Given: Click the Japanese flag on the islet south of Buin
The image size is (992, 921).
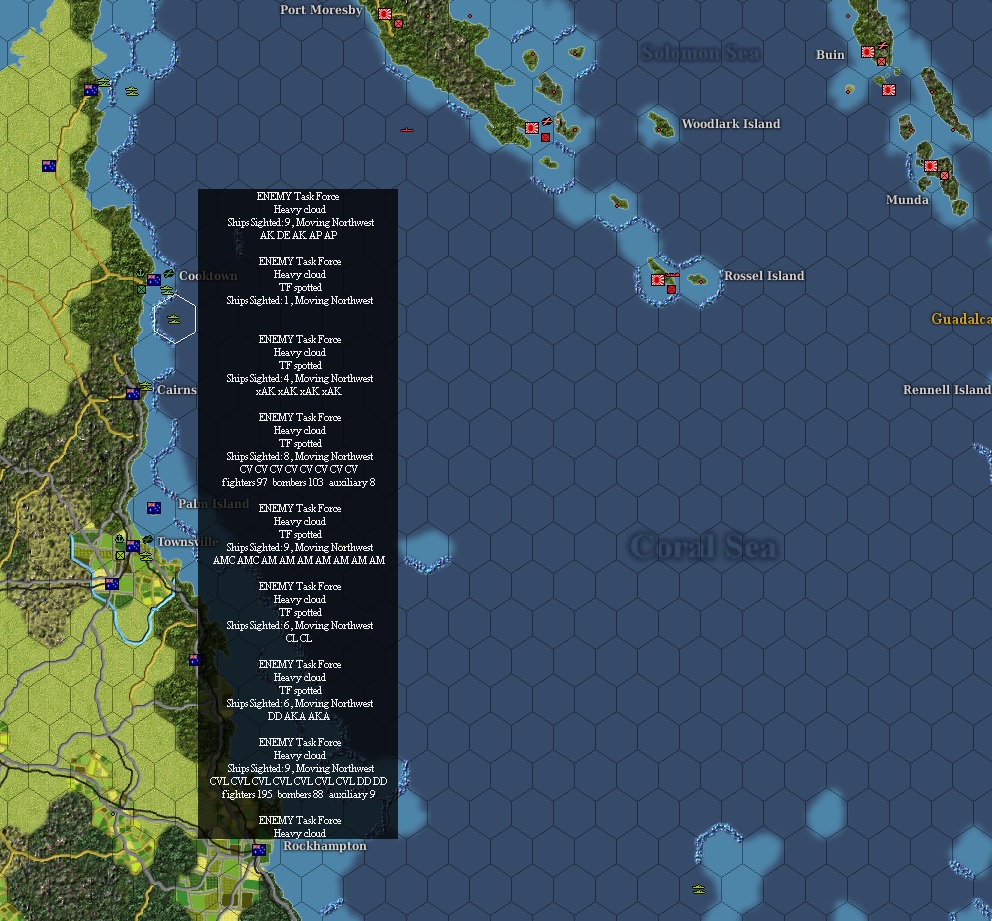Looking at the screenshot, I should click(889, 90).
